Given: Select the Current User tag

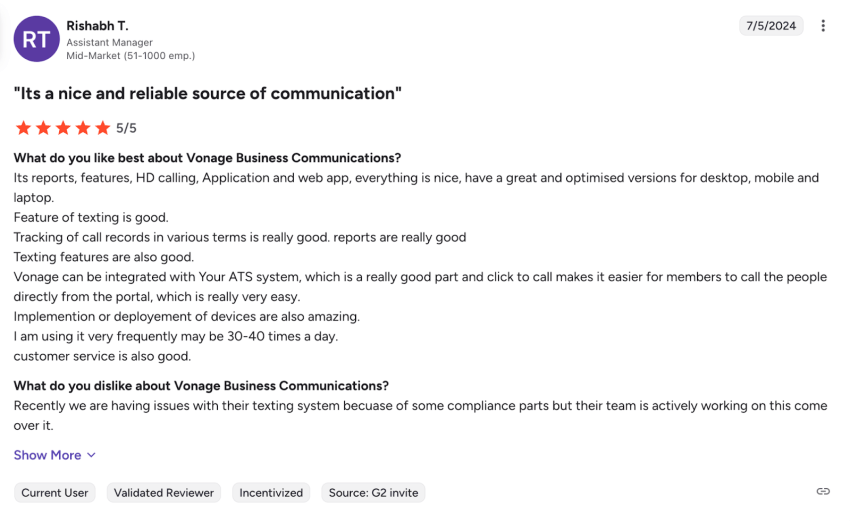Looking at the screenshot, I should [55, 492].
